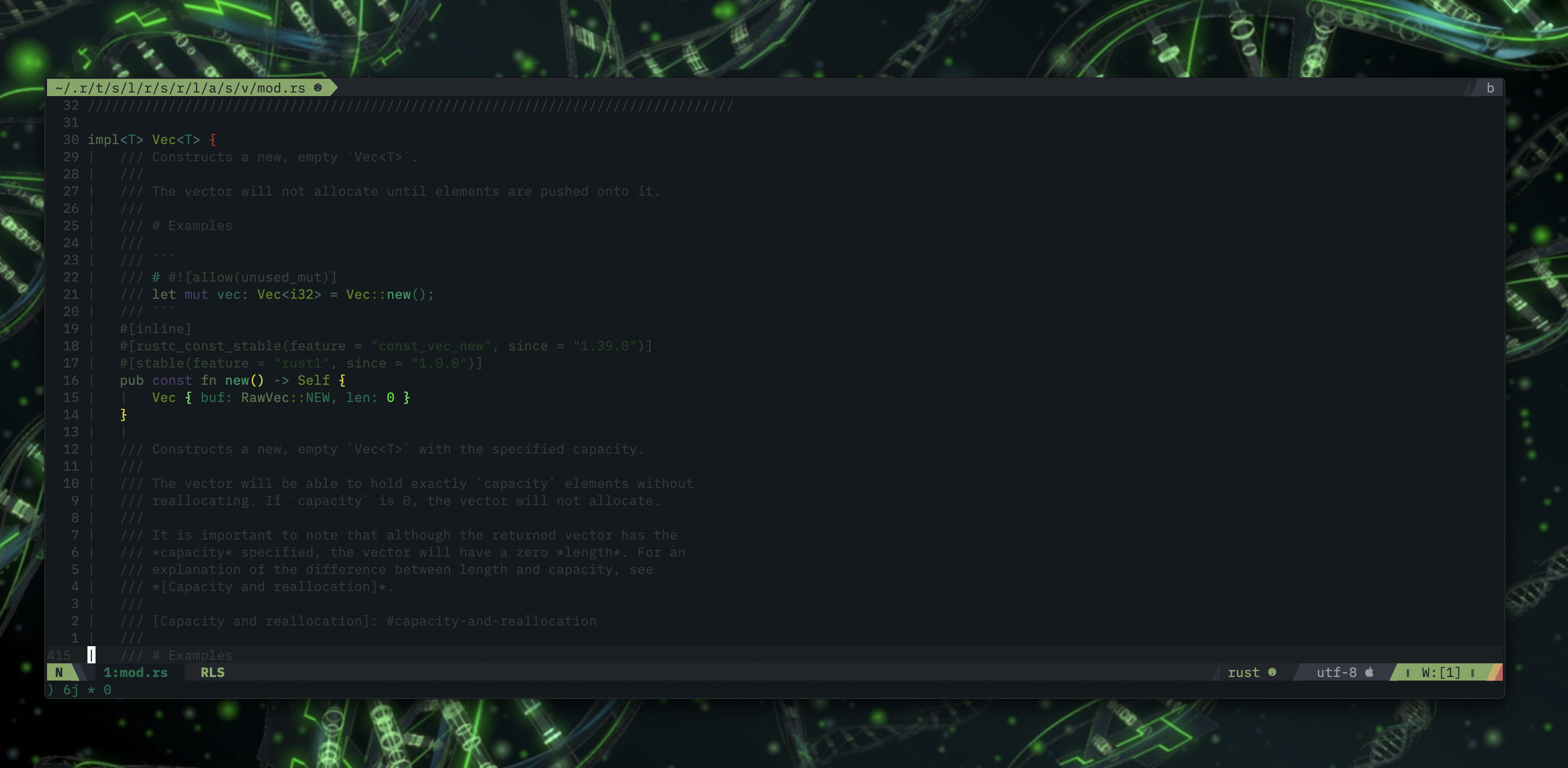Click the RLS language server status
Screen dimensions: 1568x768
pyautogui.click(x=212, y=672)
